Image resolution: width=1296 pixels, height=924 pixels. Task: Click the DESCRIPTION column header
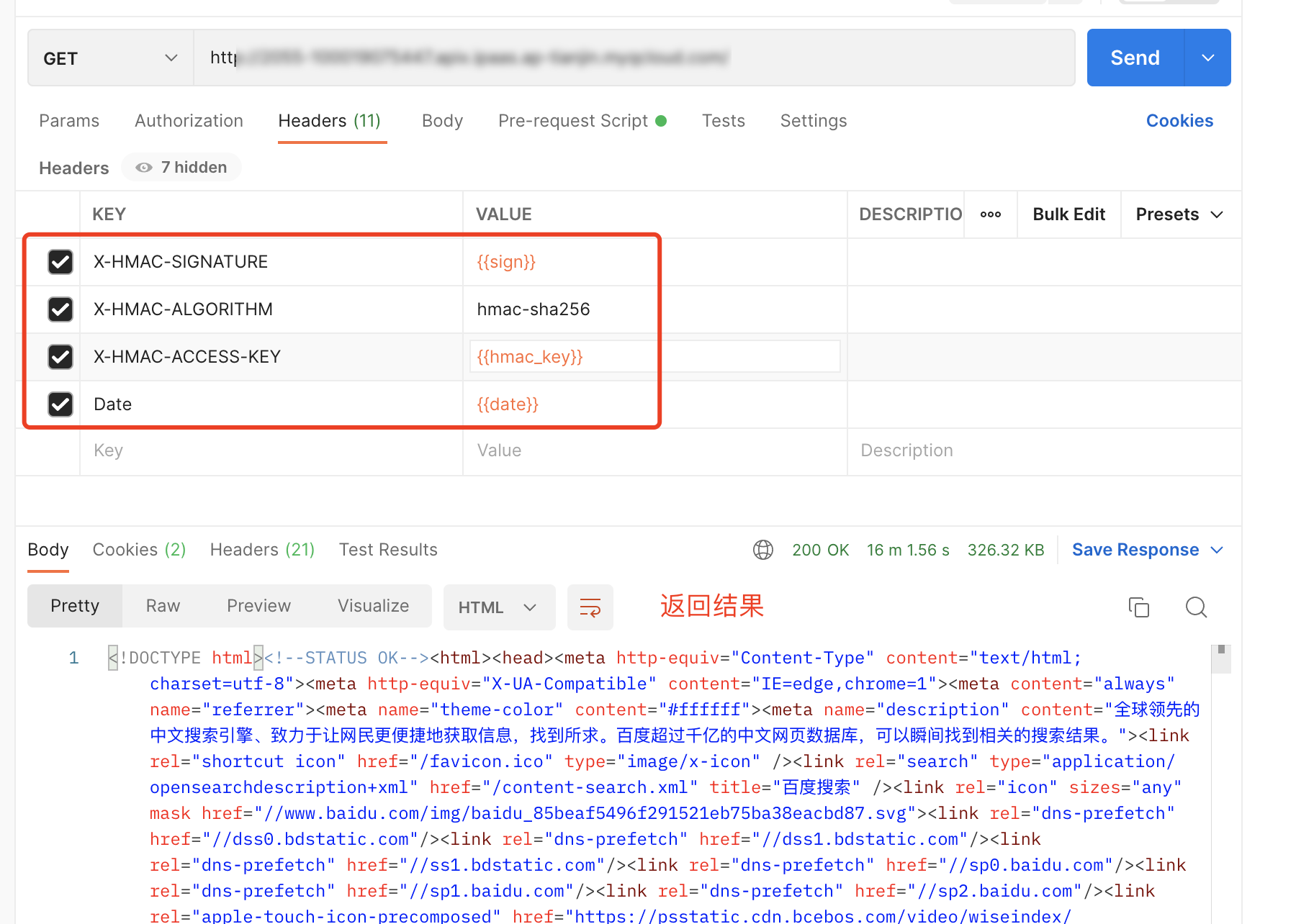pos(910,214)
